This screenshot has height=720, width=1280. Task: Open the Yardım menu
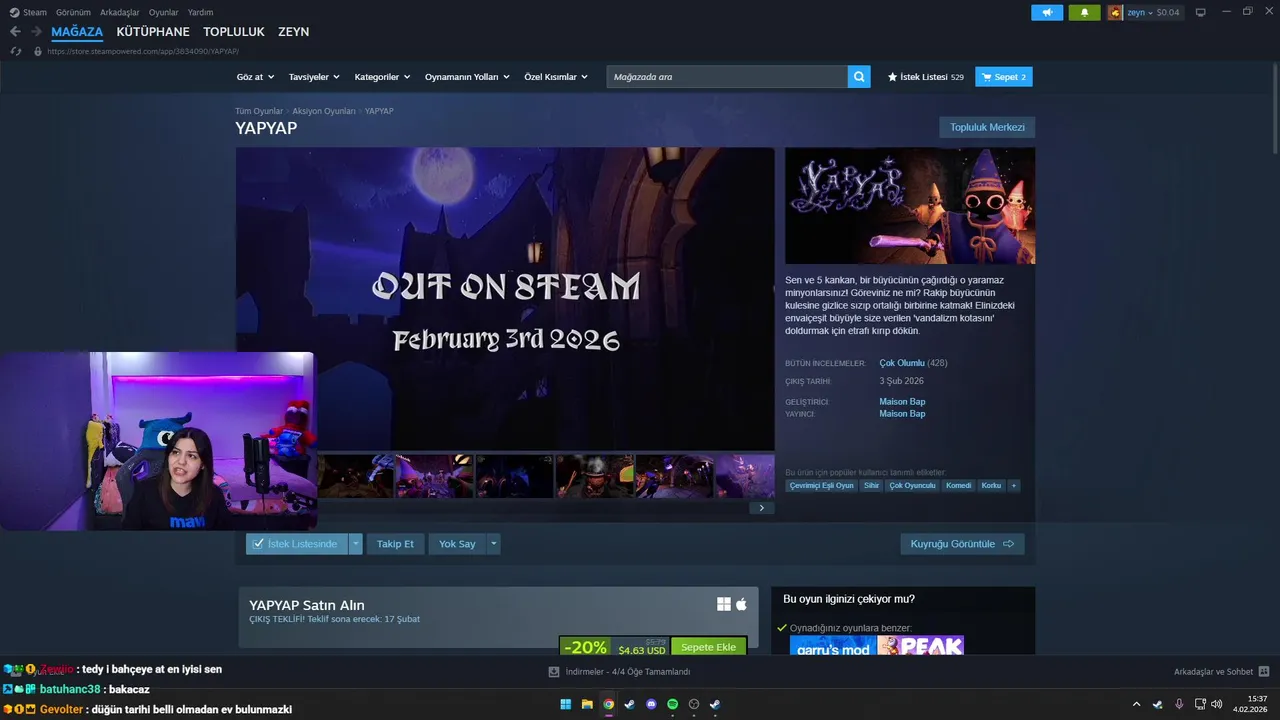tap(200, 12)
